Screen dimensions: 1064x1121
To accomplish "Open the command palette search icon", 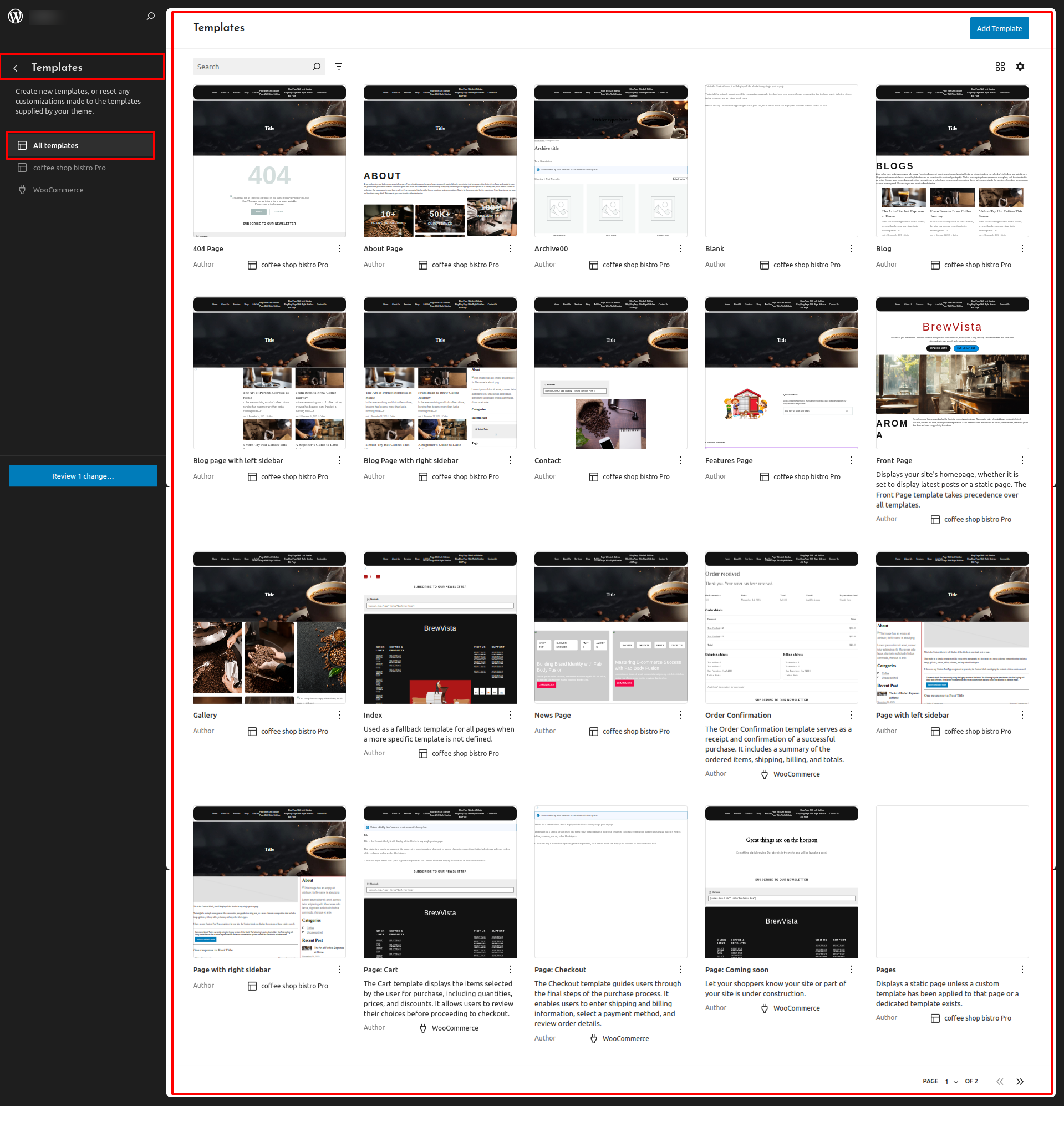I will (x=150, y=17).
